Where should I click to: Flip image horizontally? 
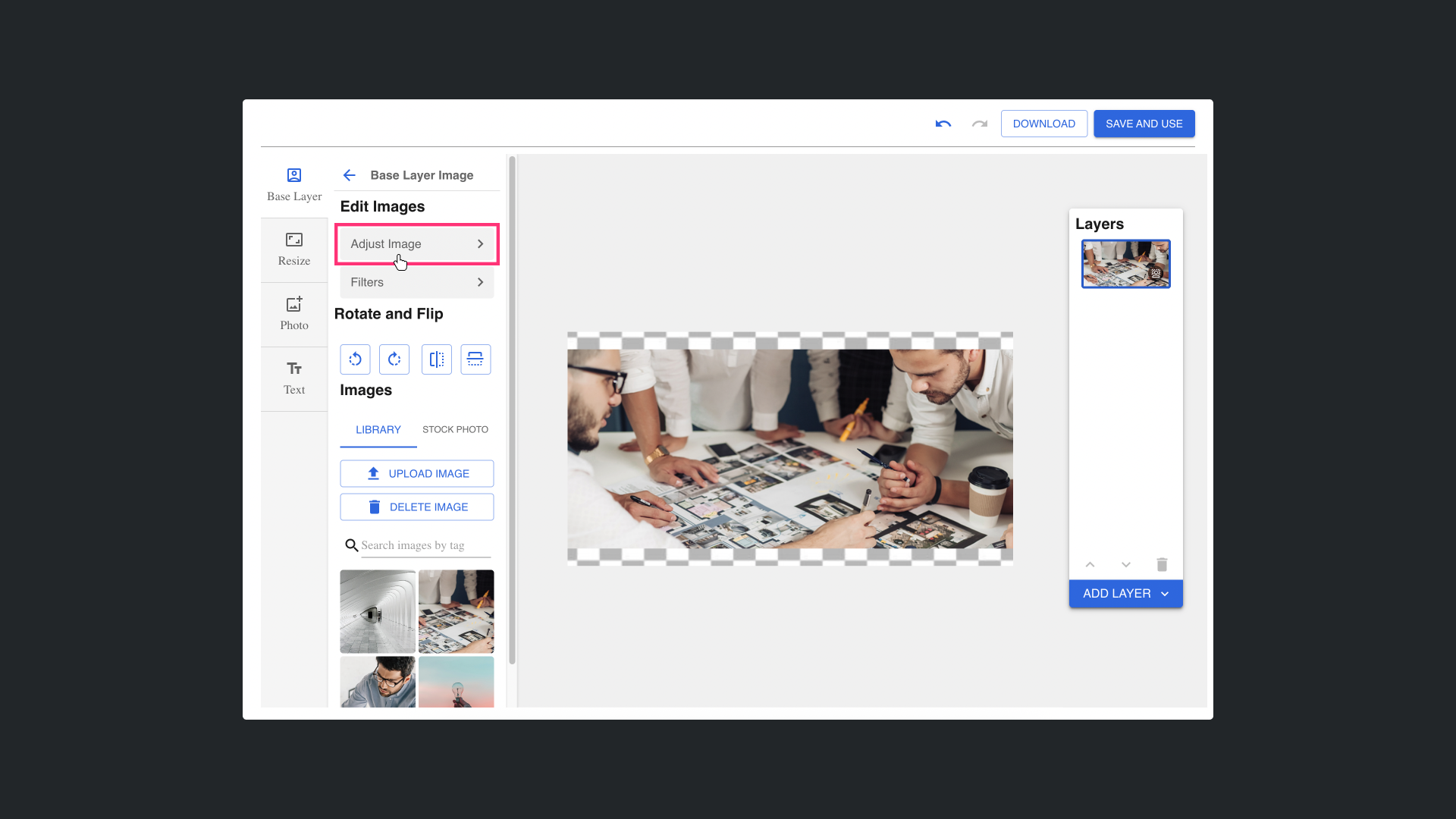(x=437, y=359)
